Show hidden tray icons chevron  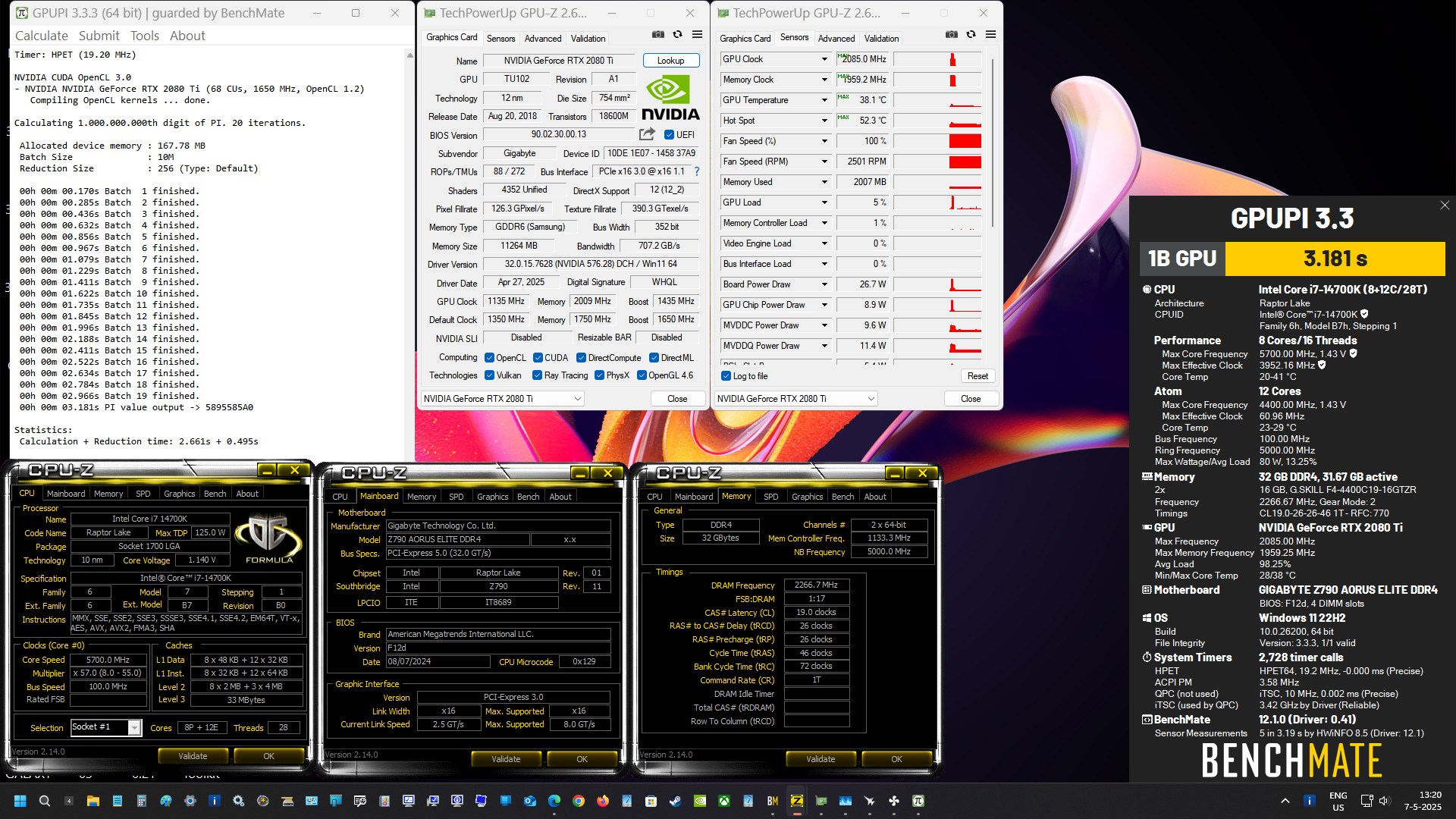pos(1285,801)
